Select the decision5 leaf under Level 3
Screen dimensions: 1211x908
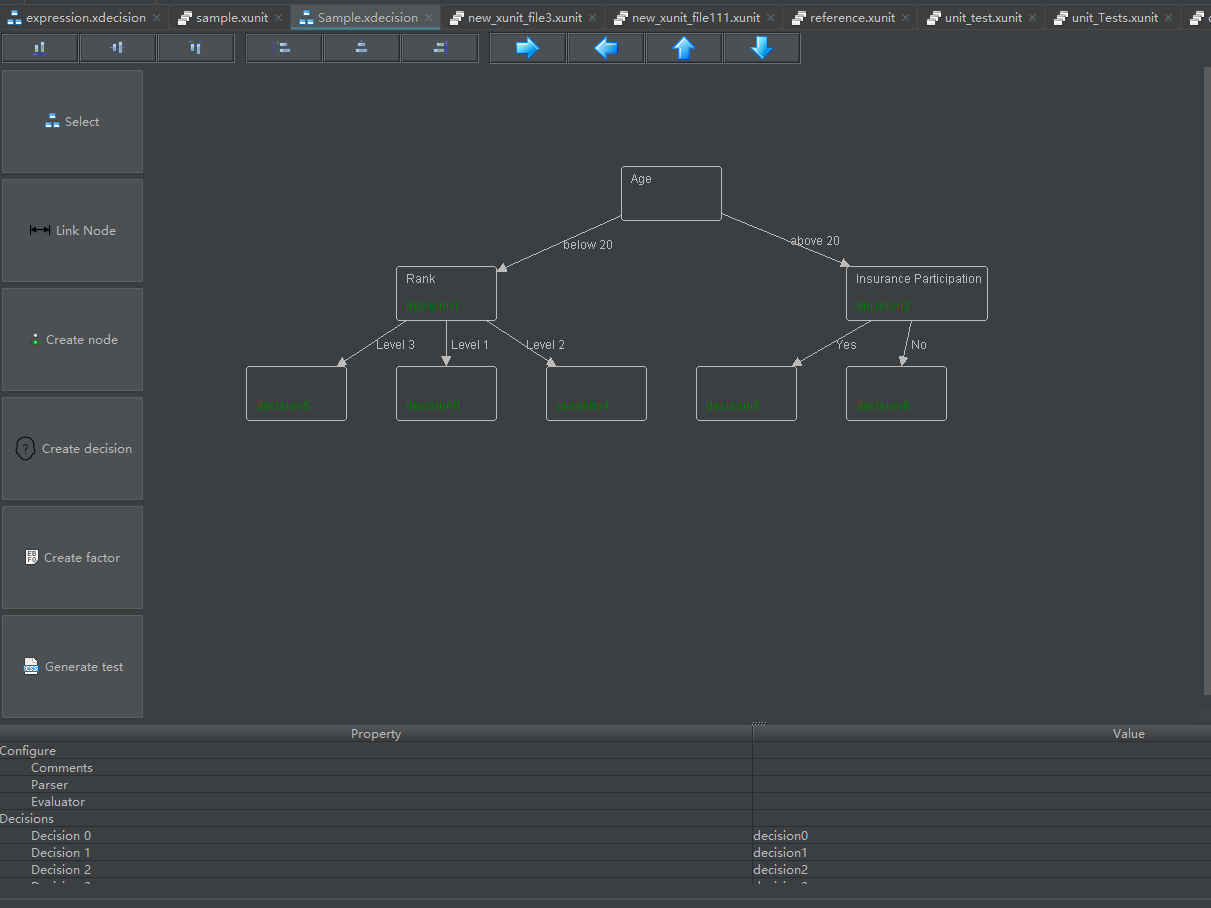pyautogui.click(x=296, y=393)
